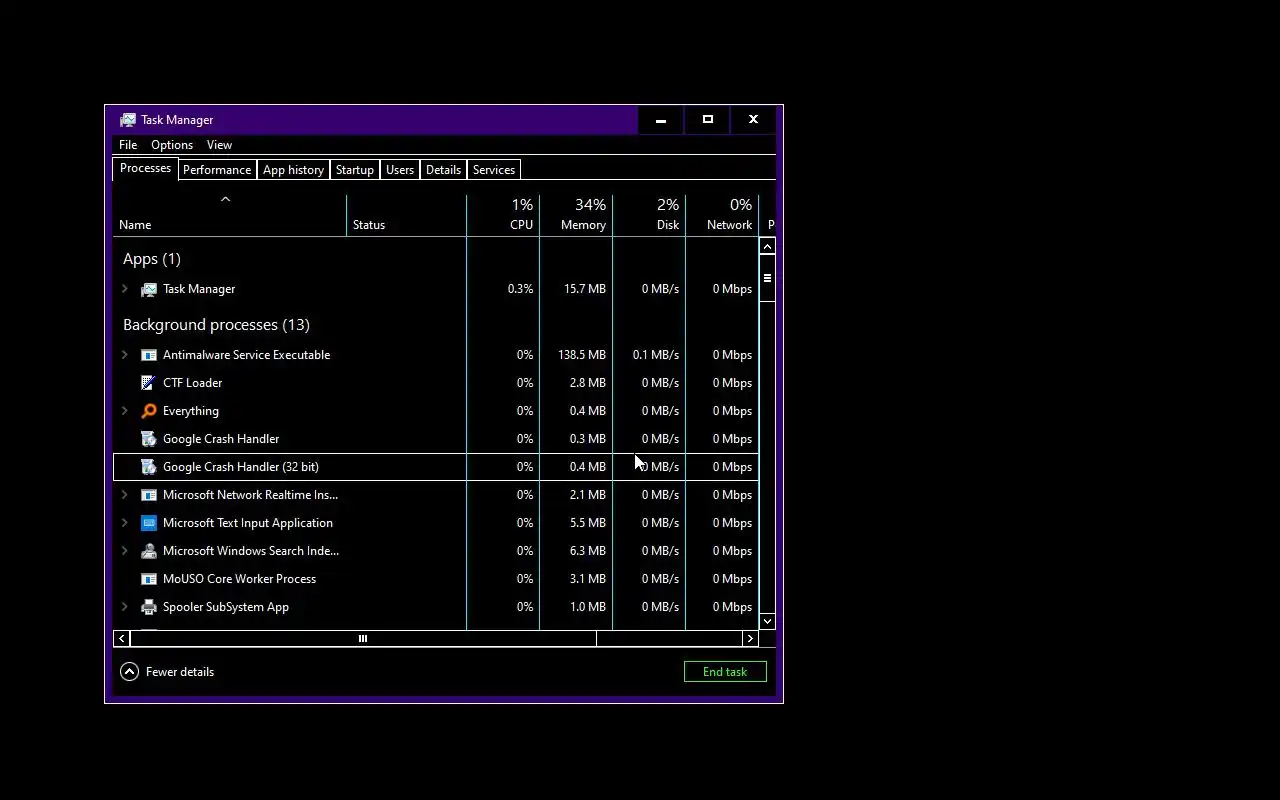1280x800 pixels.
Task: Open the Options menu
Action: point(172,145)
